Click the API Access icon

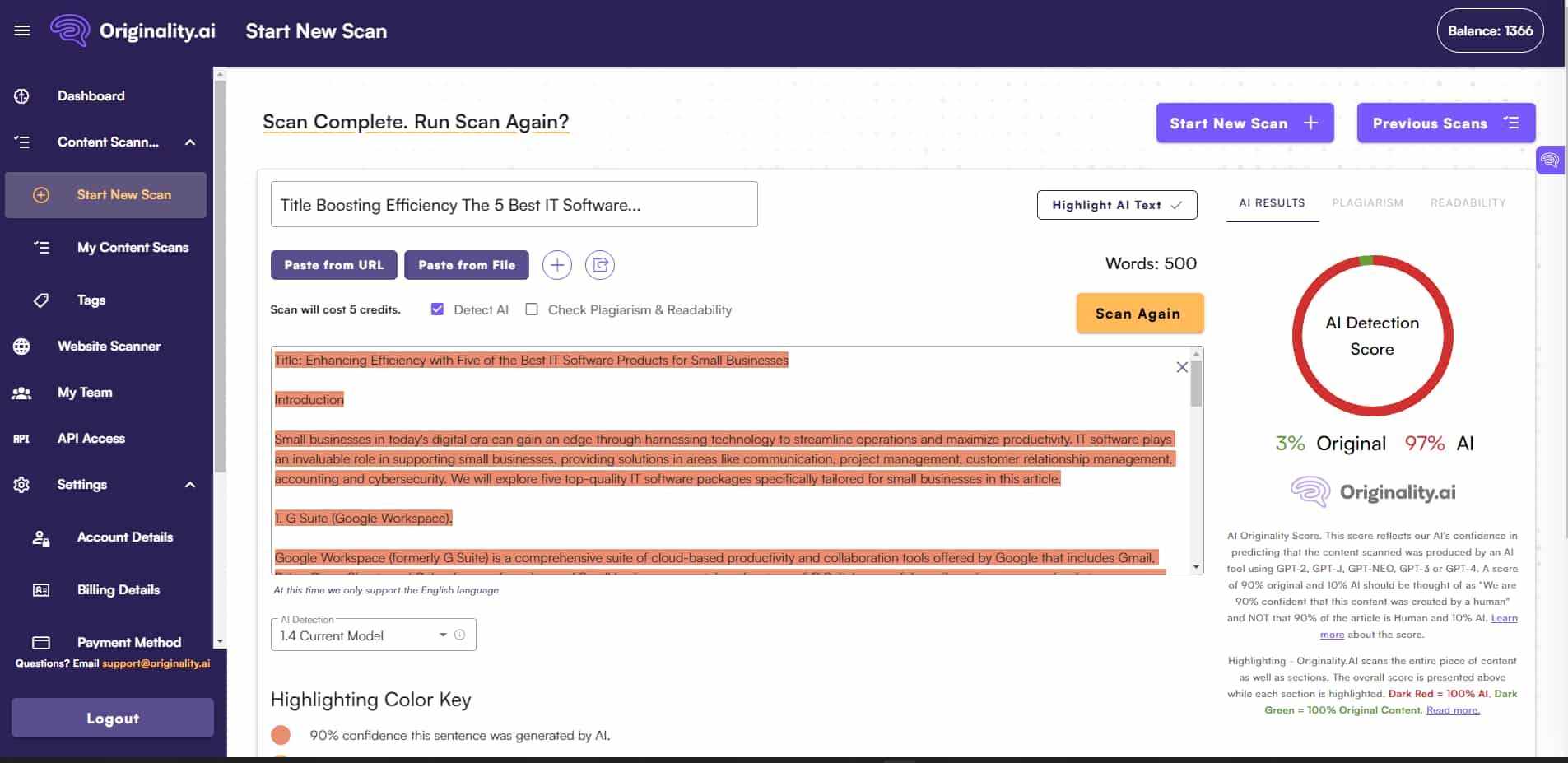point(21,439)
